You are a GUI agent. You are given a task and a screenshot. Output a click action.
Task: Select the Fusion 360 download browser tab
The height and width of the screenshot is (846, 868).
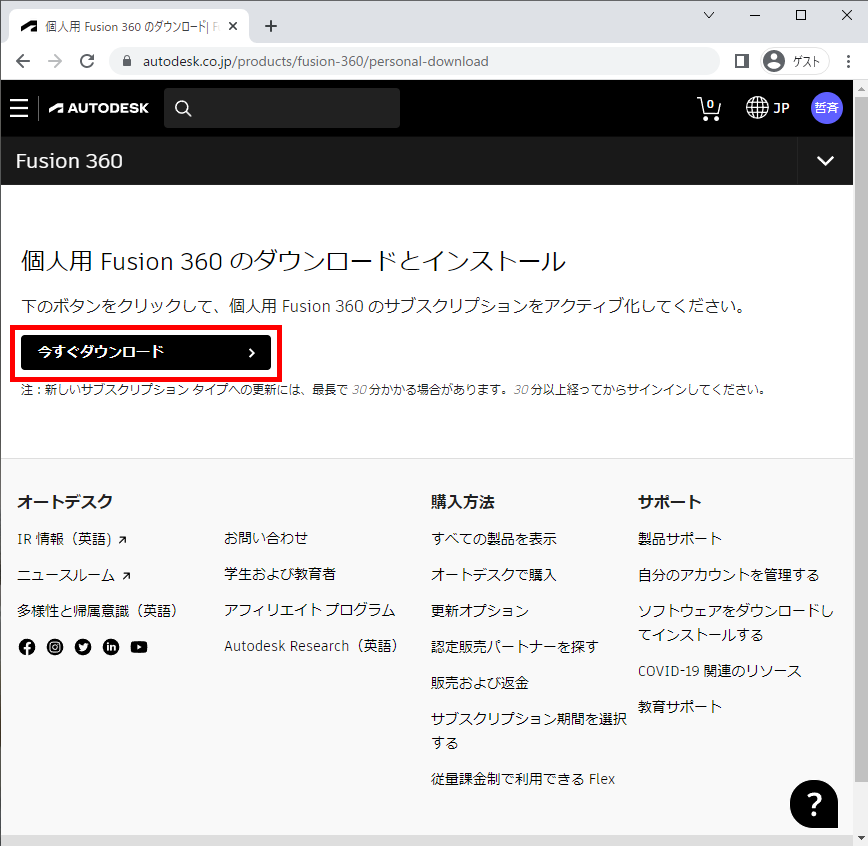click(130, 26)
